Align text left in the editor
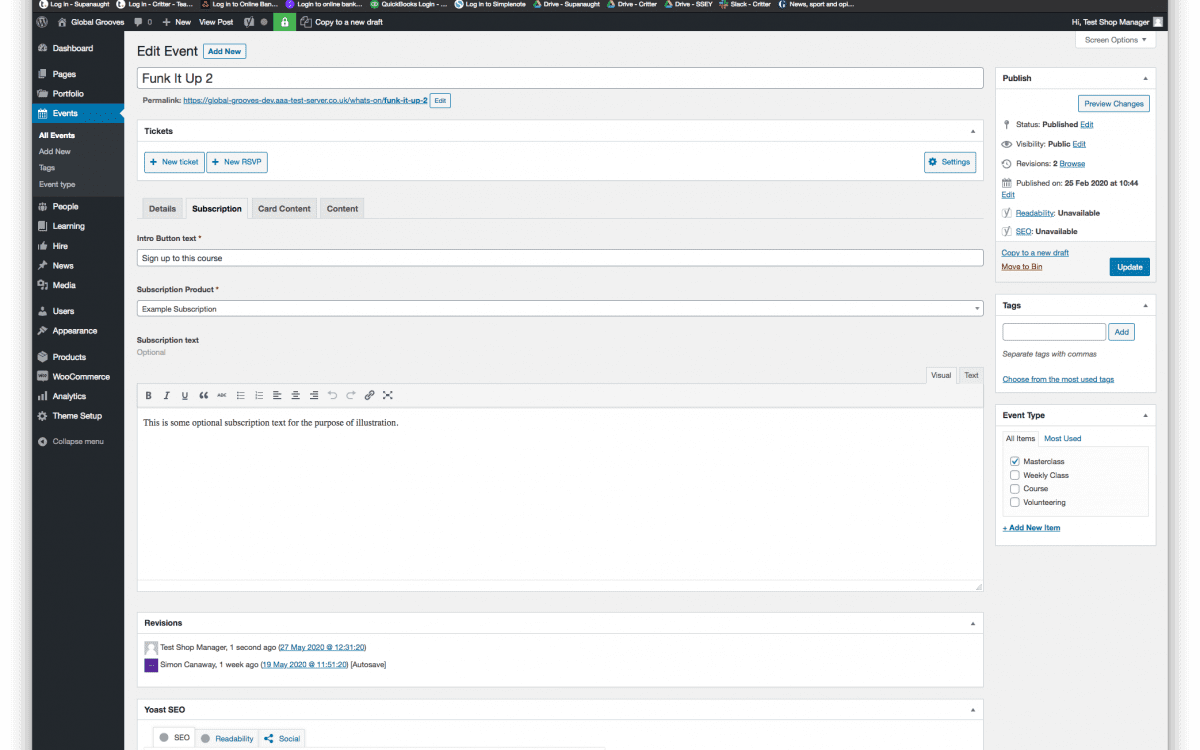This screenshot has height=750, width=1200. click(x=277, y=396)
